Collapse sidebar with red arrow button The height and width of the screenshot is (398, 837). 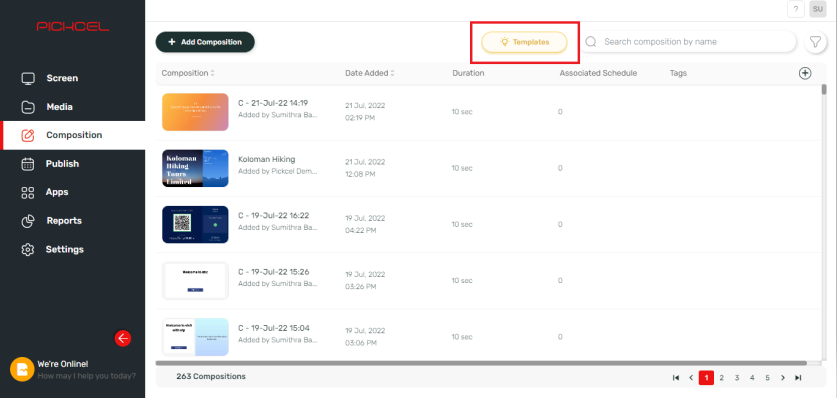pyautogui.click(x=123, y=338)
